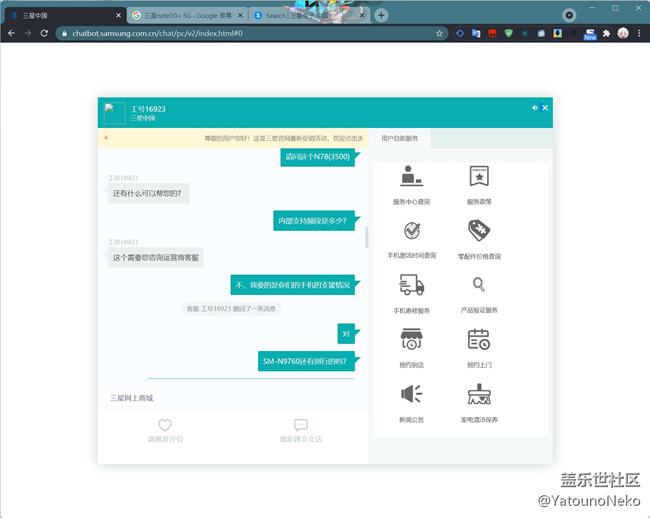Click the recalled message notice
The width and height of the screenshot is (650, 518).
pyautogui.click(x=231, y=309)
